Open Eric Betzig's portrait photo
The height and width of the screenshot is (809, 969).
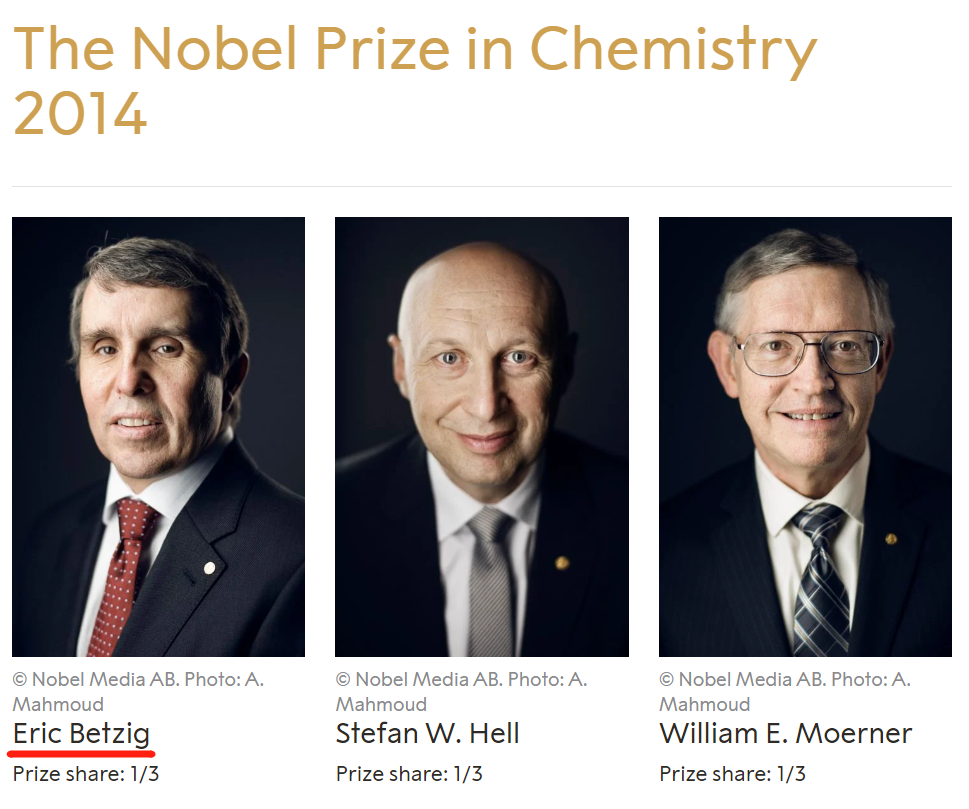pyautogui.click(x=158, y=436)
